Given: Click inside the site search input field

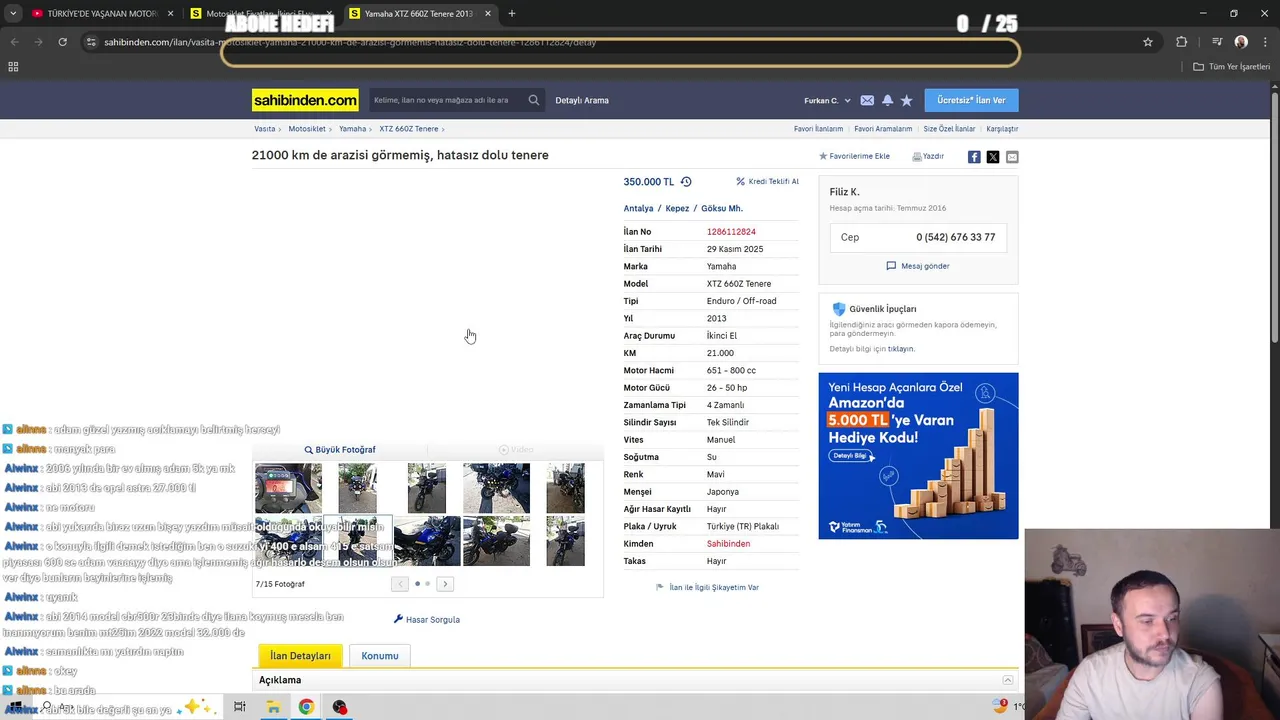Looking at the screenshot, I should tap(446, 100).
